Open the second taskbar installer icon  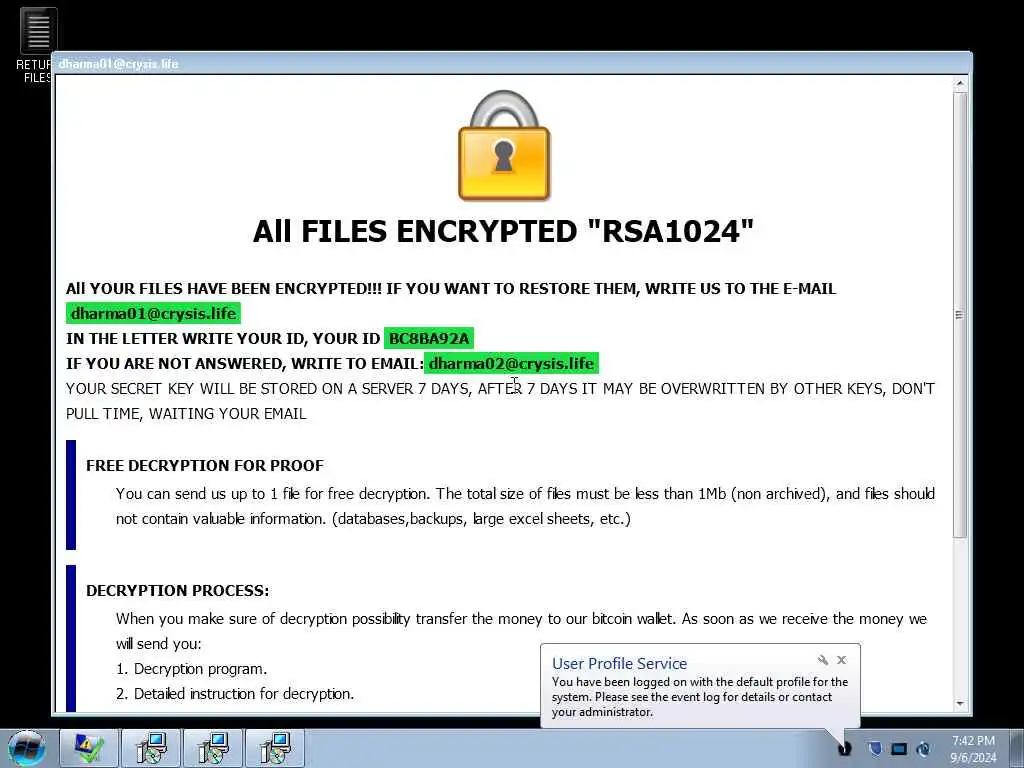pyautogui.click(x=151, y=748)
